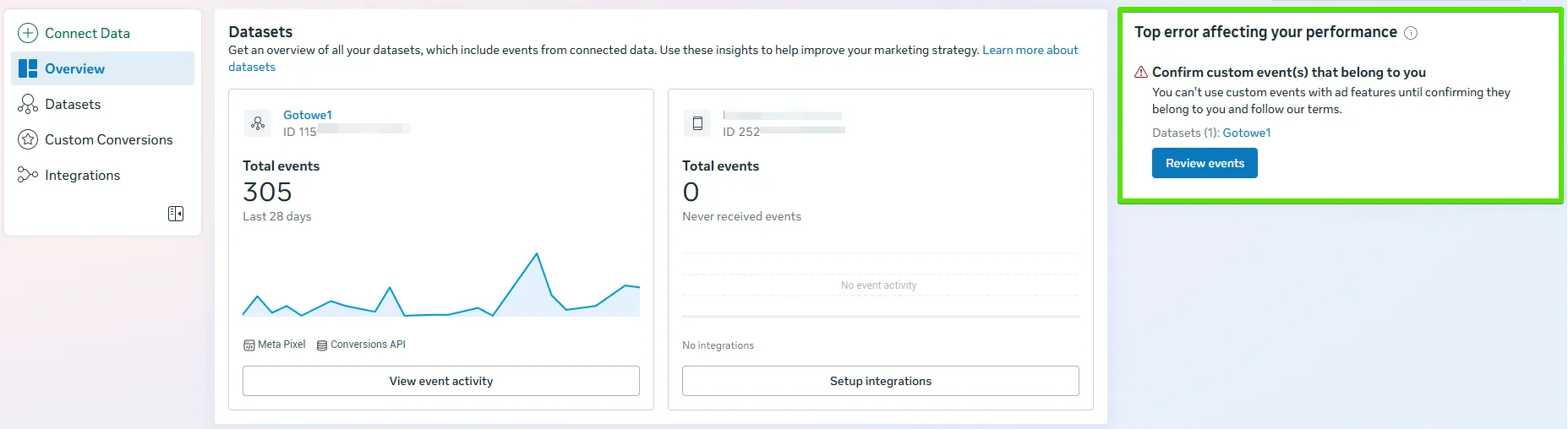The image size is (1568, 429).
Task: Click the Gotowe1 dataset icon
Action: (258, 123)
